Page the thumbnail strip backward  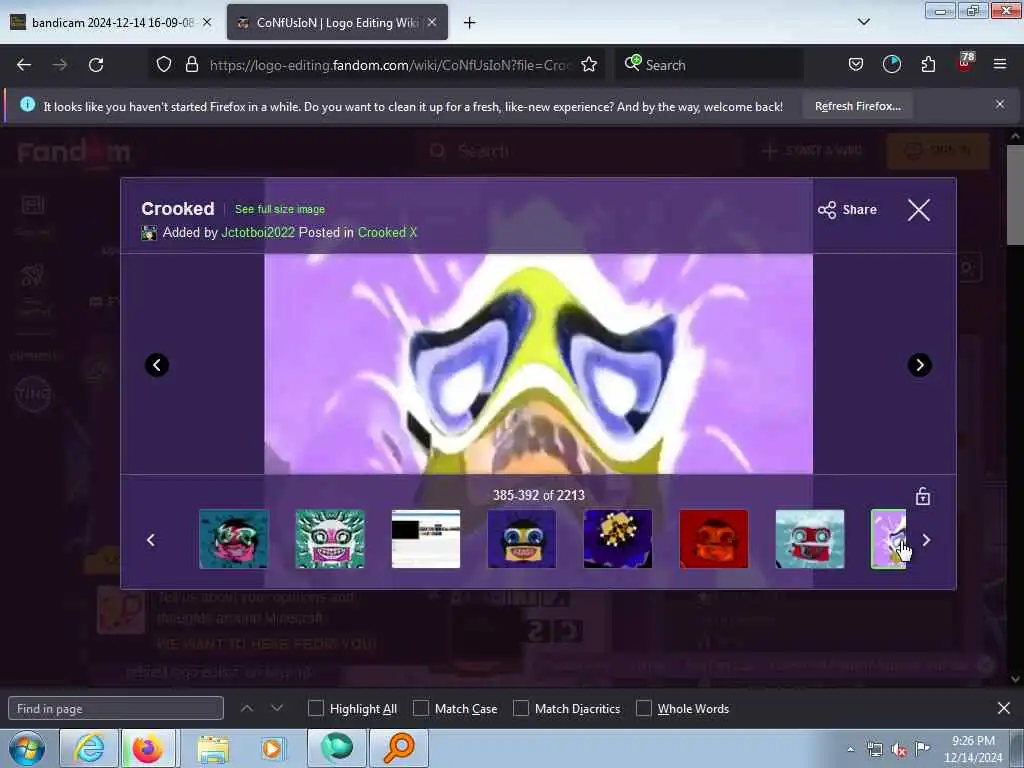(151, 540)
